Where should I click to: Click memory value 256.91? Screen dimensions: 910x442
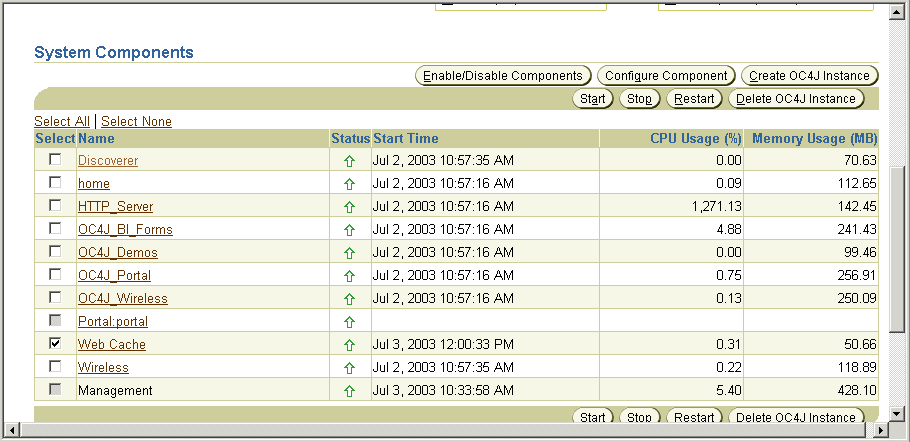pos(856,276)
